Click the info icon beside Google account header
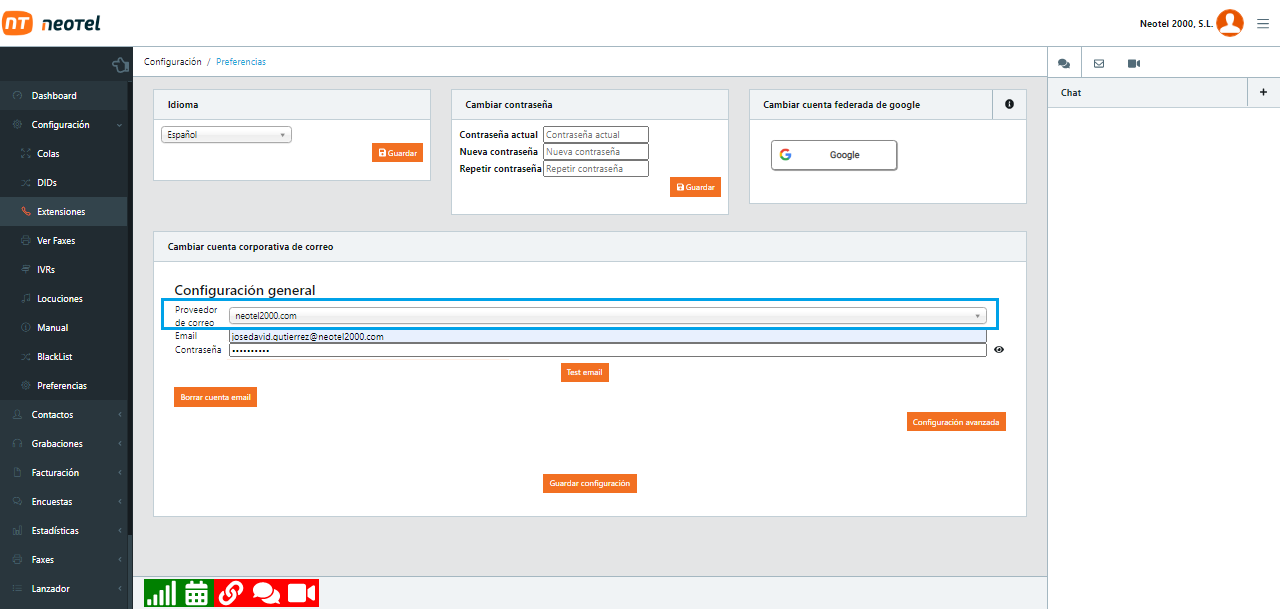1280x609 pixels. [1009, 104]
